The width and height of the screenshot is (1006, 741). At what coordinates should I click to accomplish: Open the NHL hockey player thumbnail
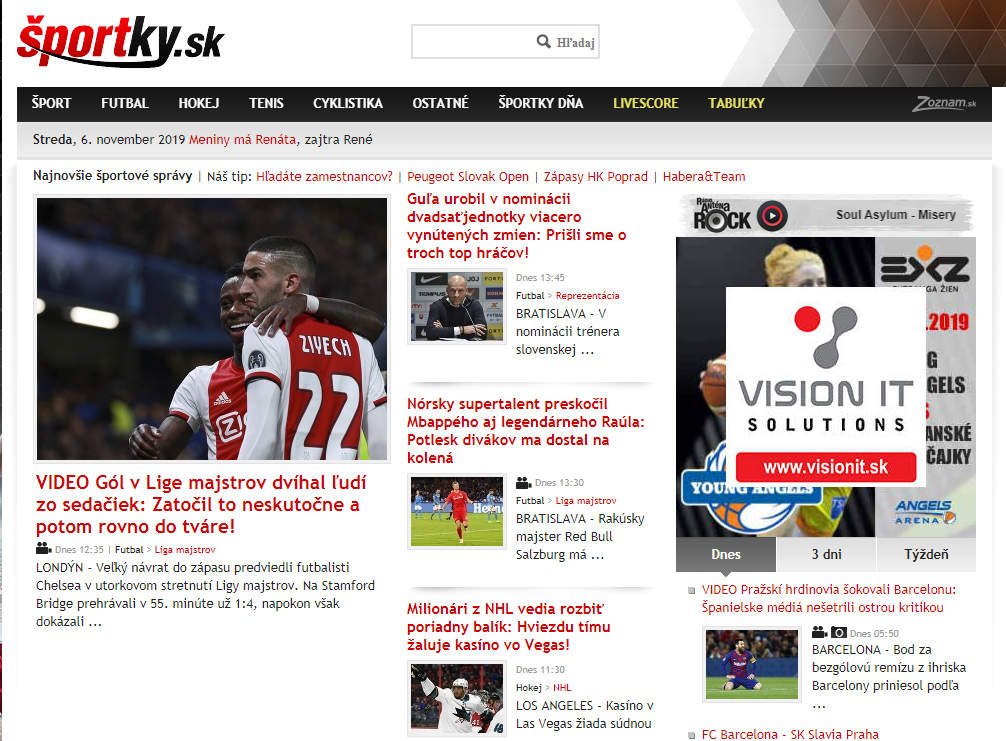(x=457, y=699)
